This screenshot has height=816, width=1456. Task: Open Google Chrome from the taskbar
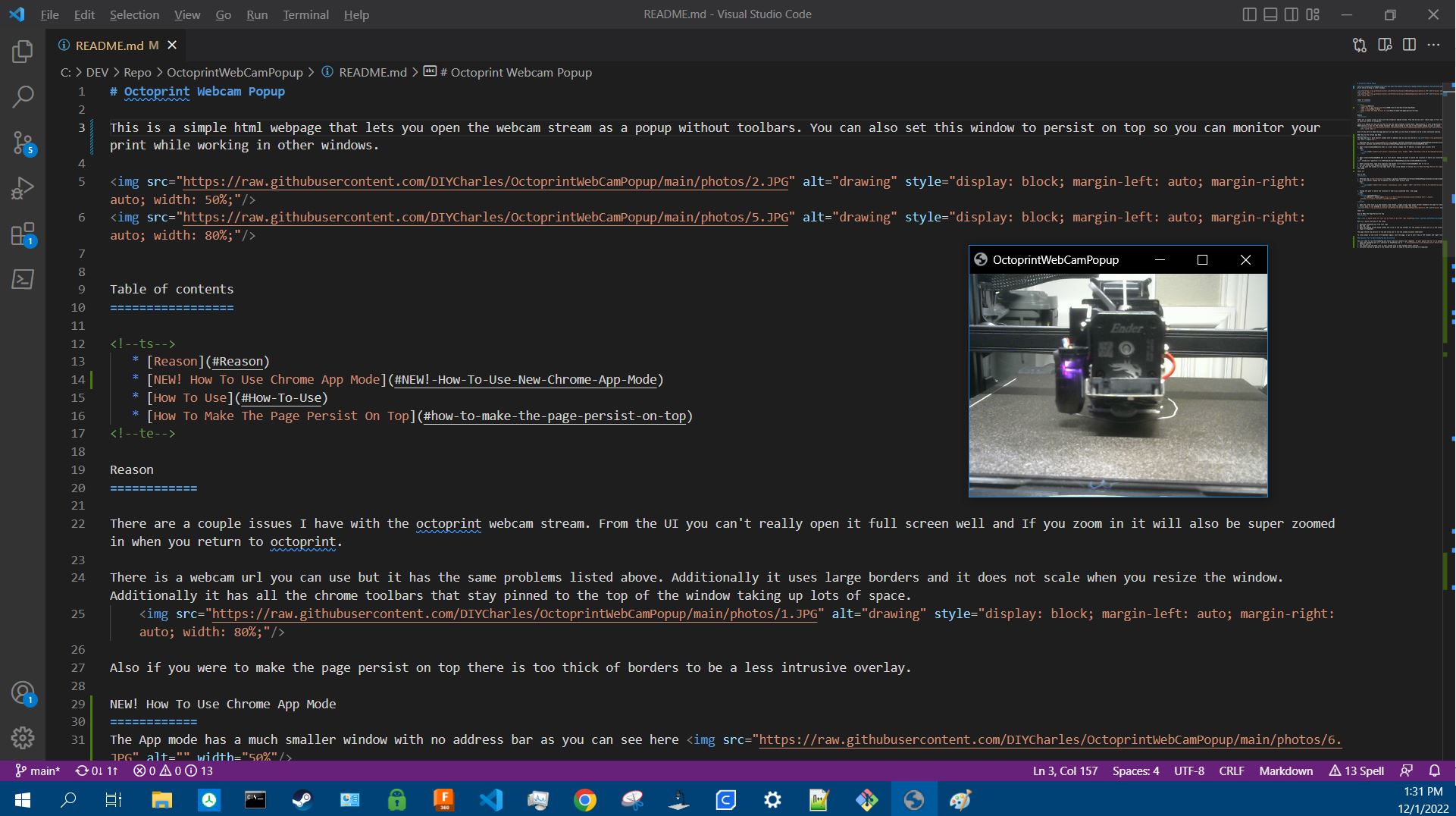pyautogui.click(x=584, y=799)
